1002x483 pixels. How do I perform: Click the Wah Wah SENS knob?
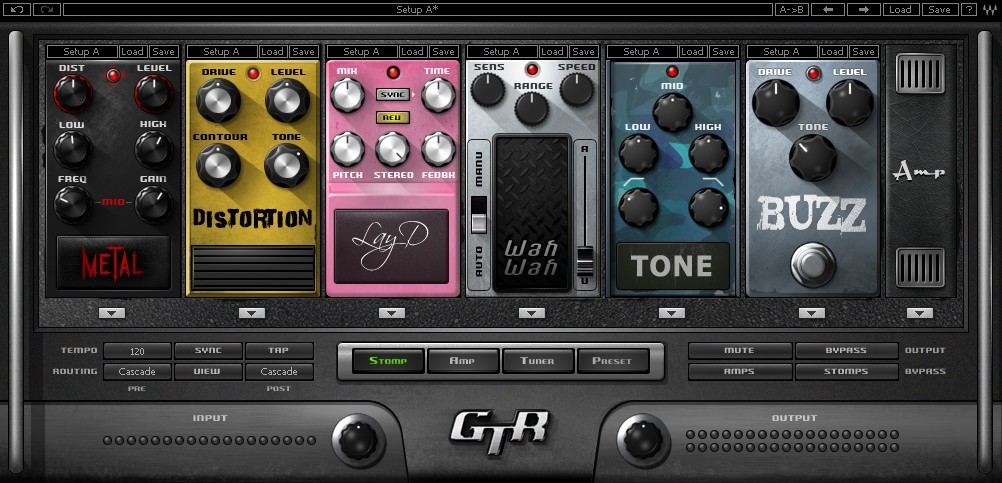tap(488, 89)
